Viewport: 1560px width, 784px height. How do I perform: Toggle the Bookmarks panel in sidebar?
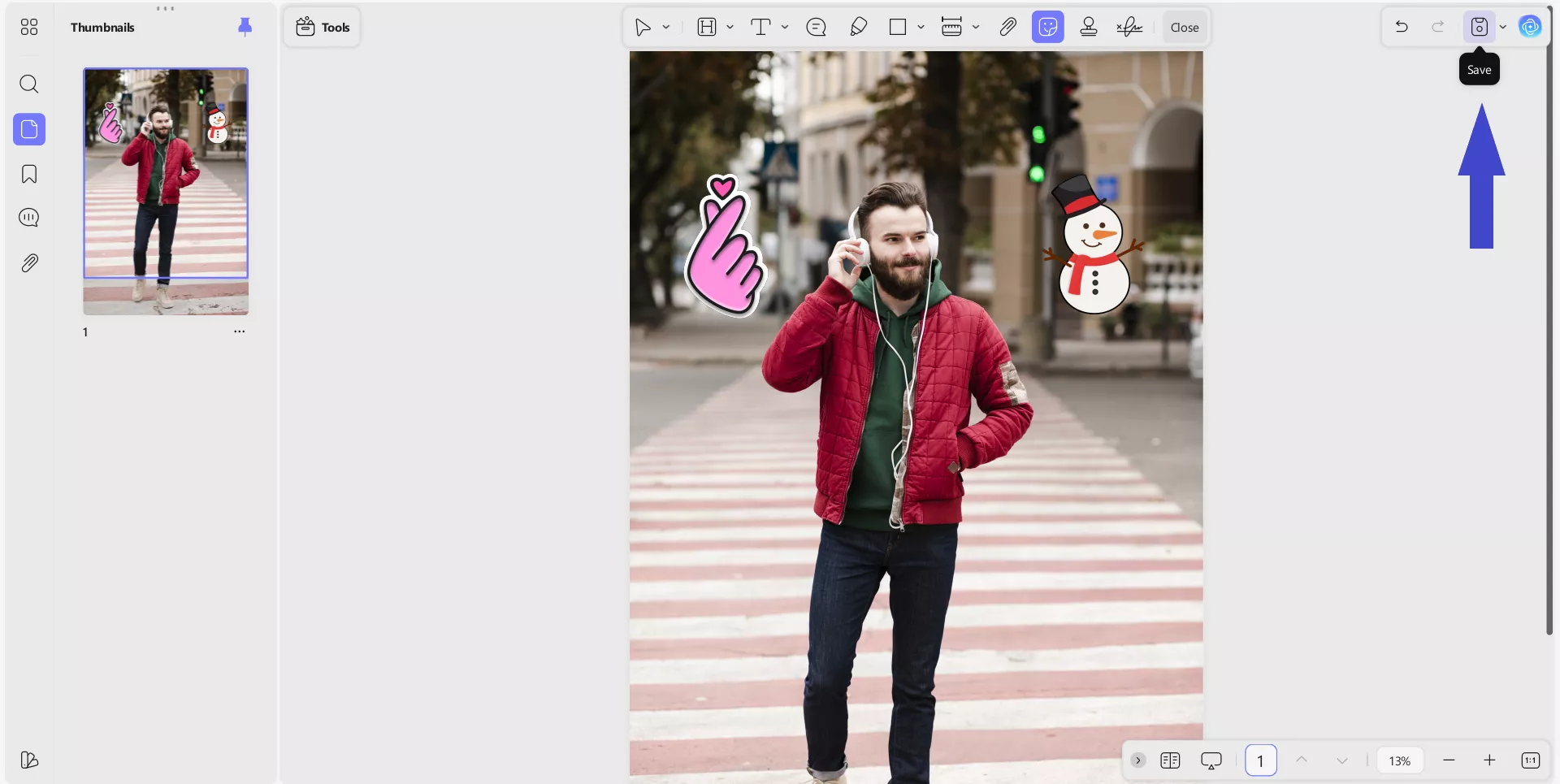pyautogui.click(x=29, y=175)
